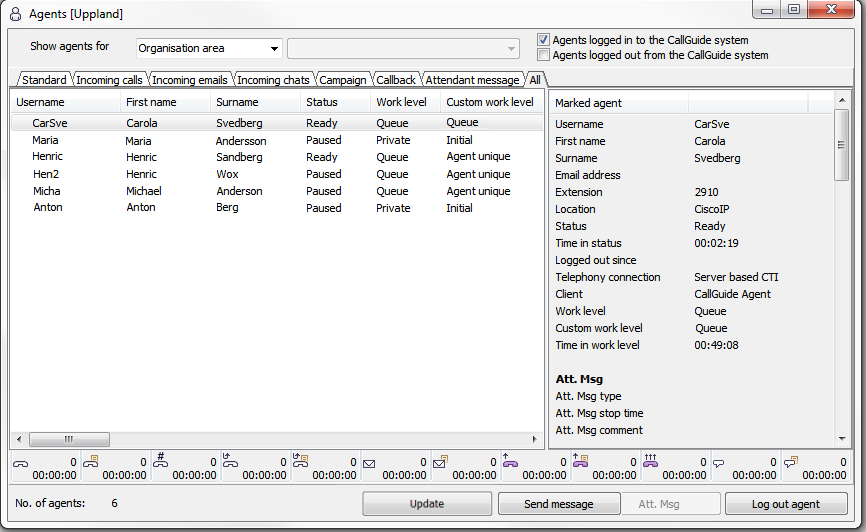This screenshot has width=866, height=532.
Task: Click the purple phone with three arrows icon
Action: (650, 461)
